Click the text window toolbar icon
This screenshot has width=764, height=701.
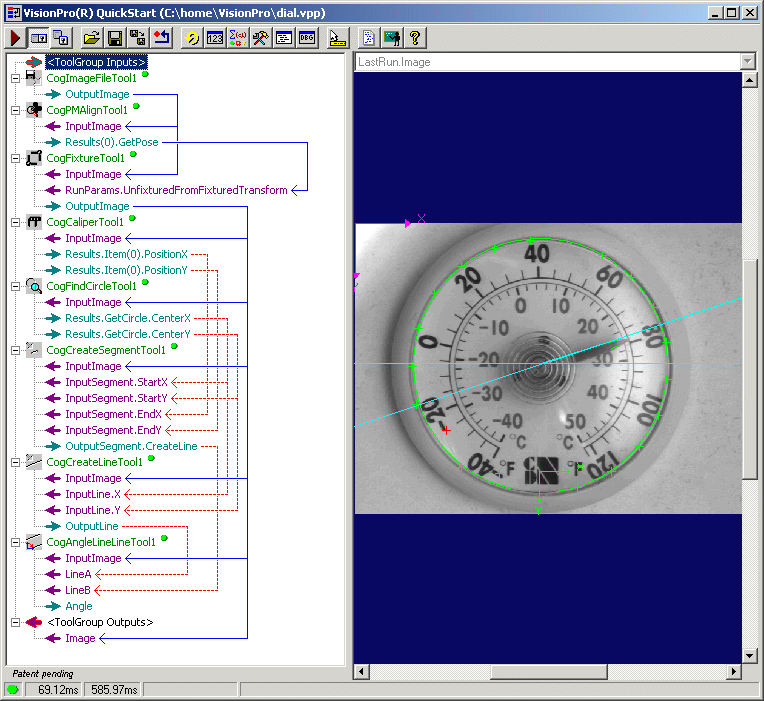pyautogui.click(x=284, y=38)
